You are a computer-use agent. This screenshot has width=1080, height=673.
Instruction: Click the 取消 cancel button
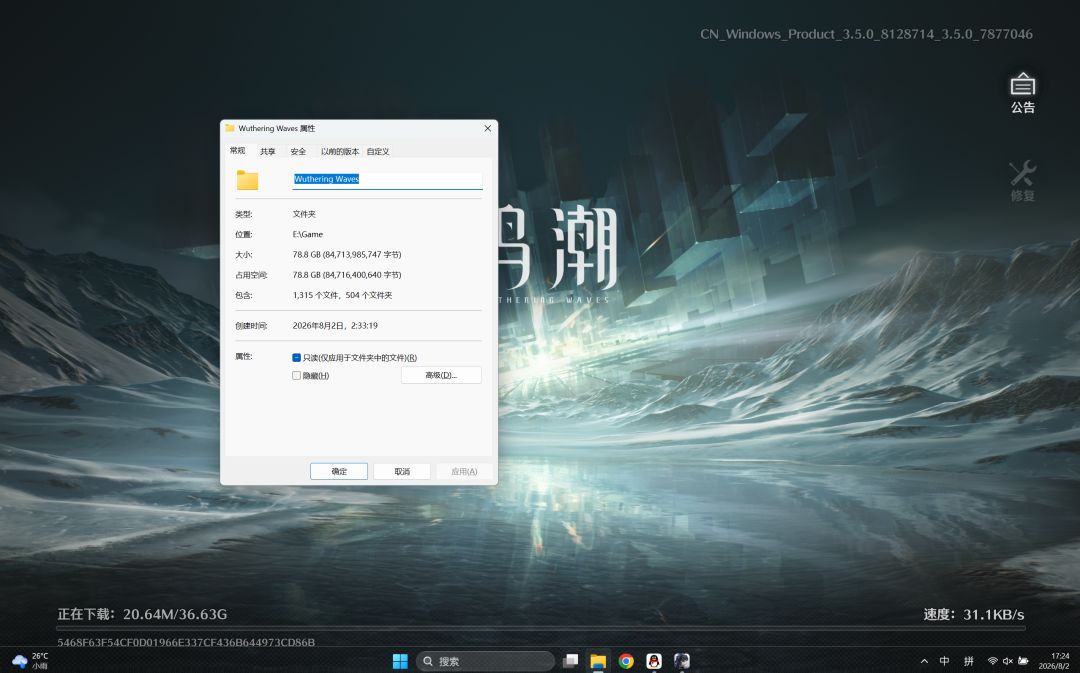pos(402,471)
